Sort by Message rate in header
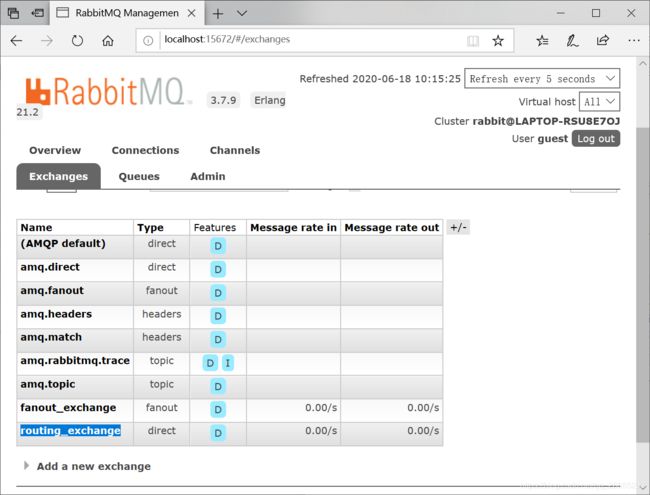650x495 pixels. point(293,228)
